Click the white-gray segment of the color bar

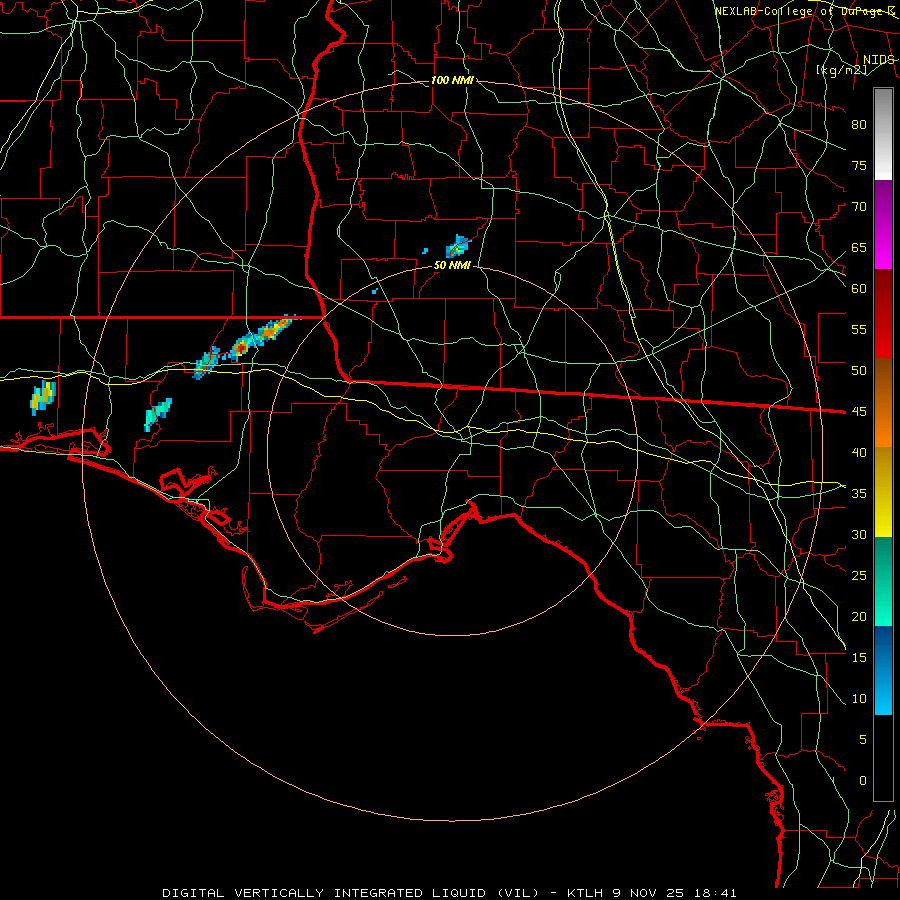883,134
